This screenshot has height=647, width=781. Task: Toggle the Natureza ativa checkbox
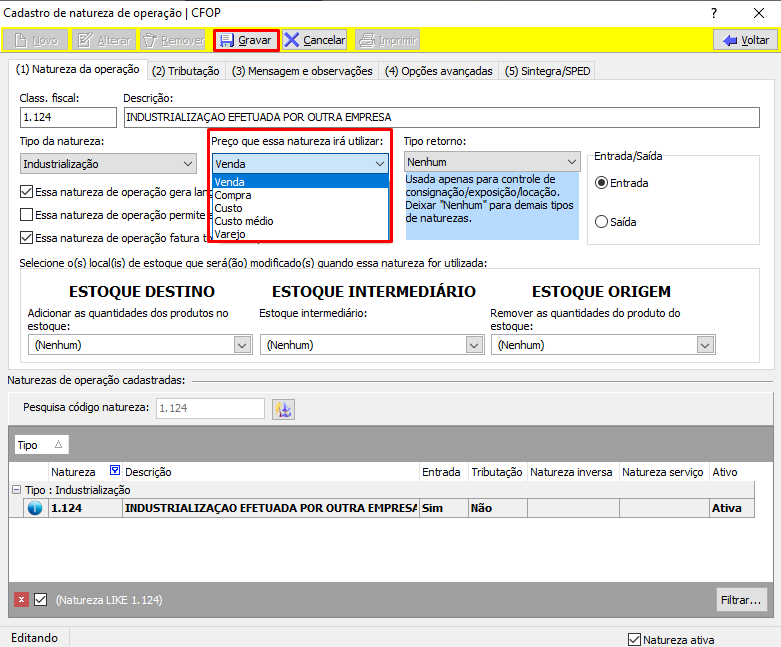(634, 639)
